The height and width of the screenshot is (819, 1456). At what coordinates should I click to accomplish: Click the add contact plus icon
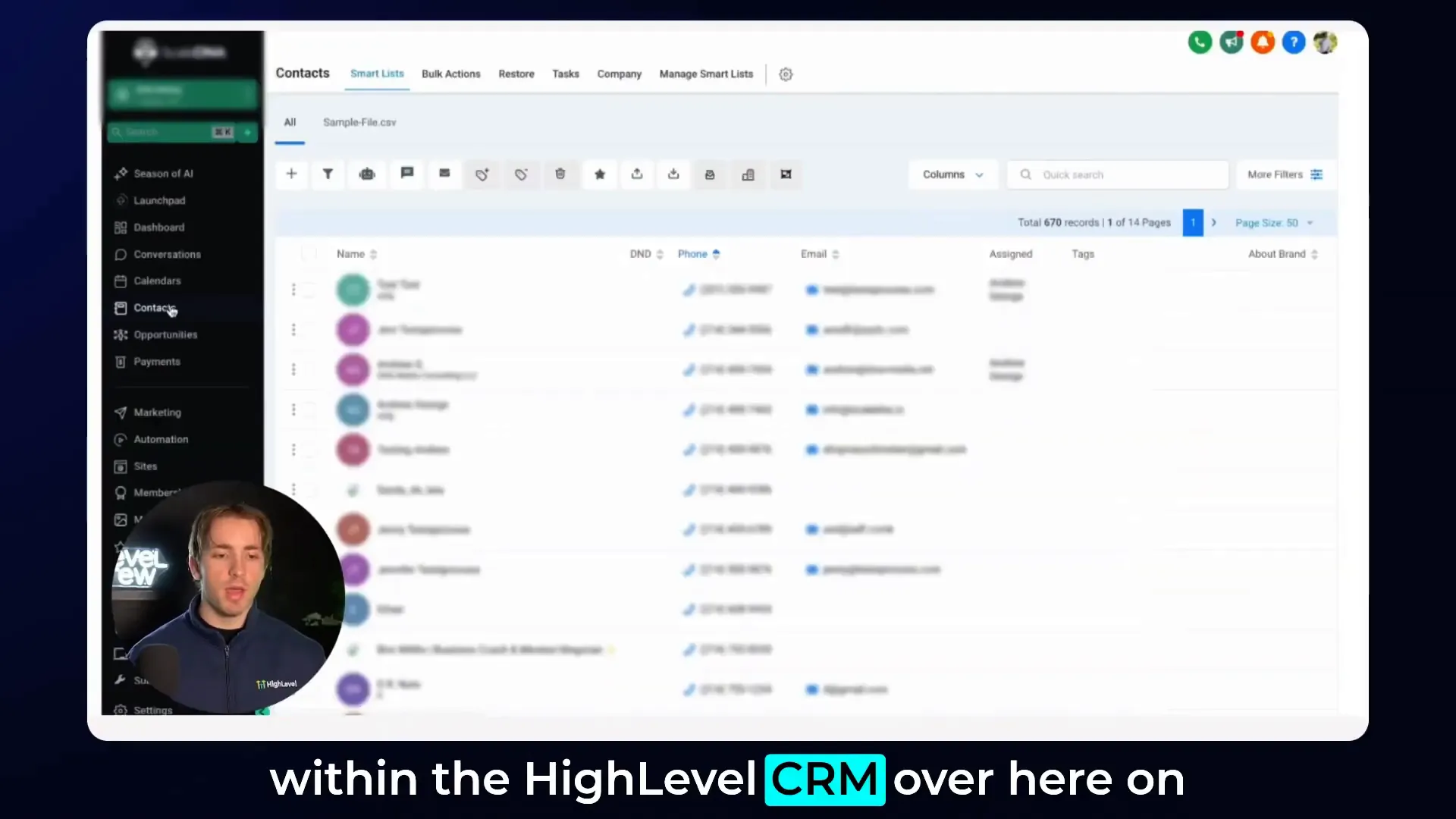pos(291,174)
